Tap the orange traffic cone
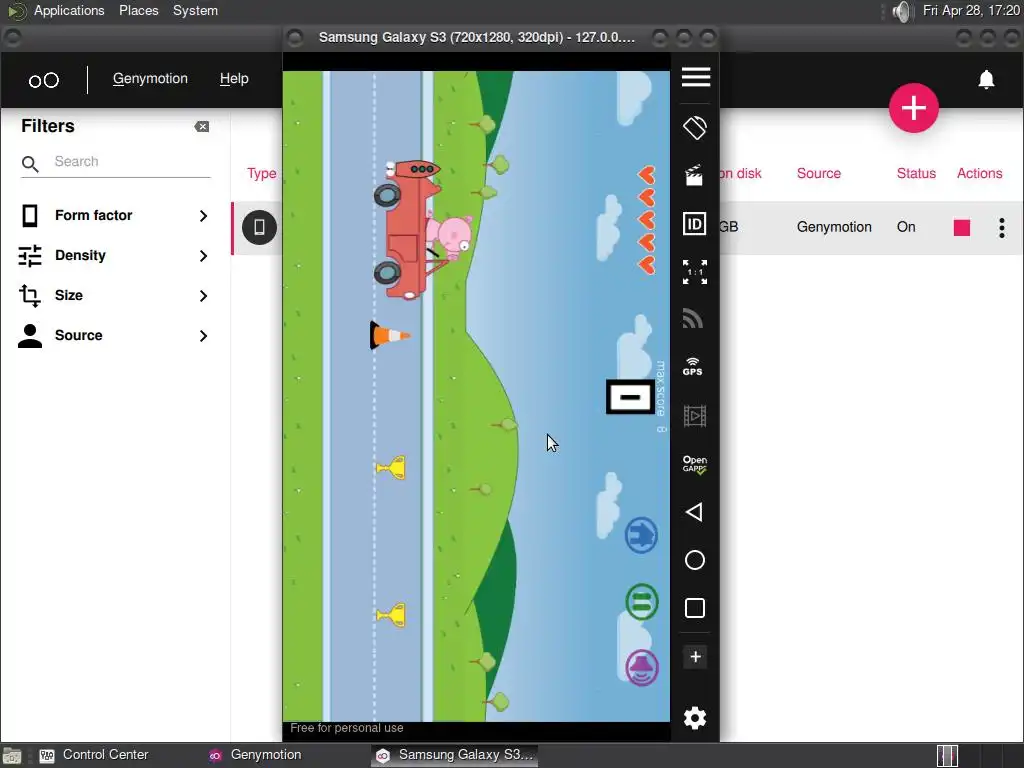The image size is (1024, 768). coord(390,336)
